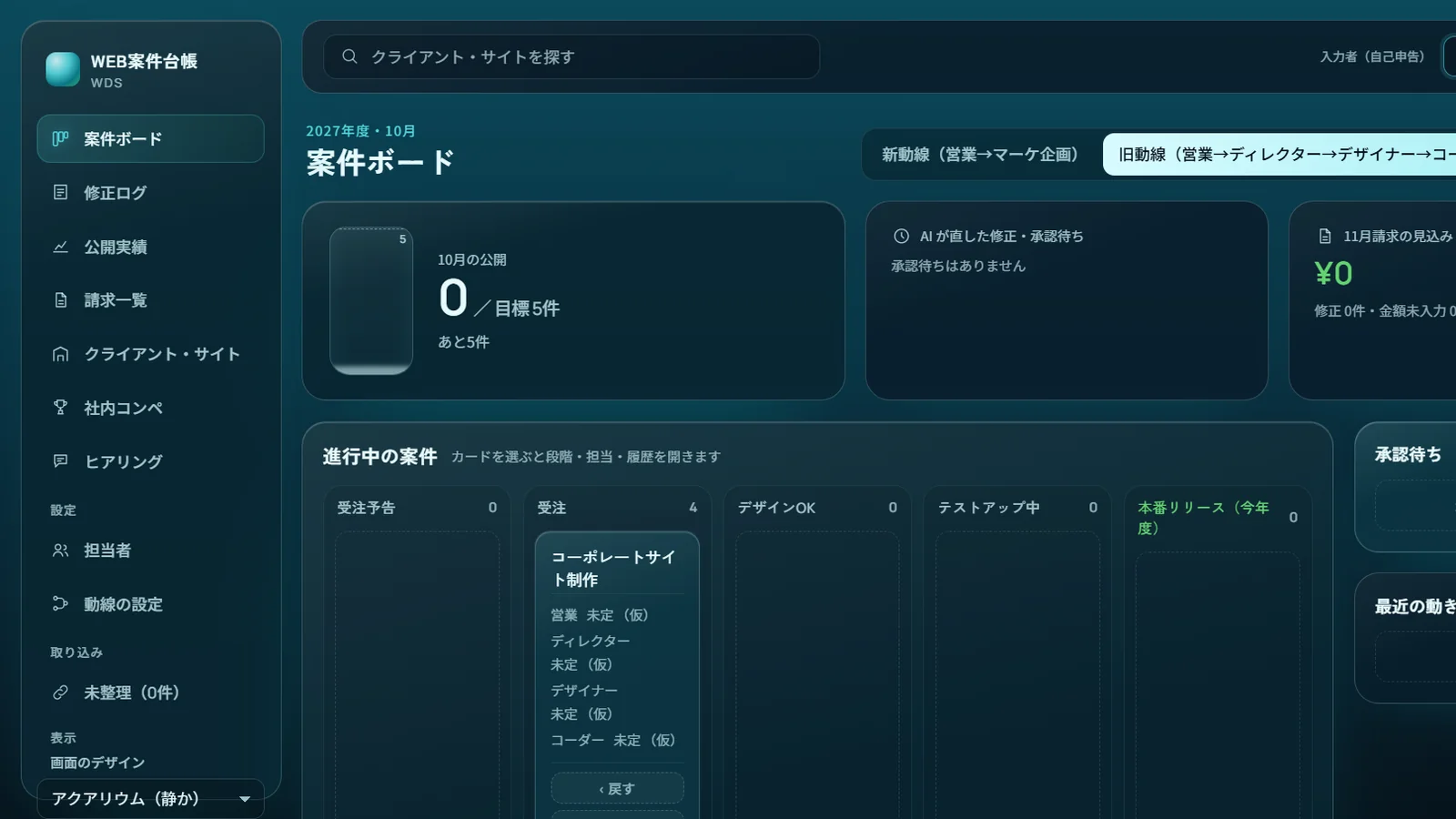
Task: Click the document icon beside 11月請求の見込み
Action: pos(1325,236)
